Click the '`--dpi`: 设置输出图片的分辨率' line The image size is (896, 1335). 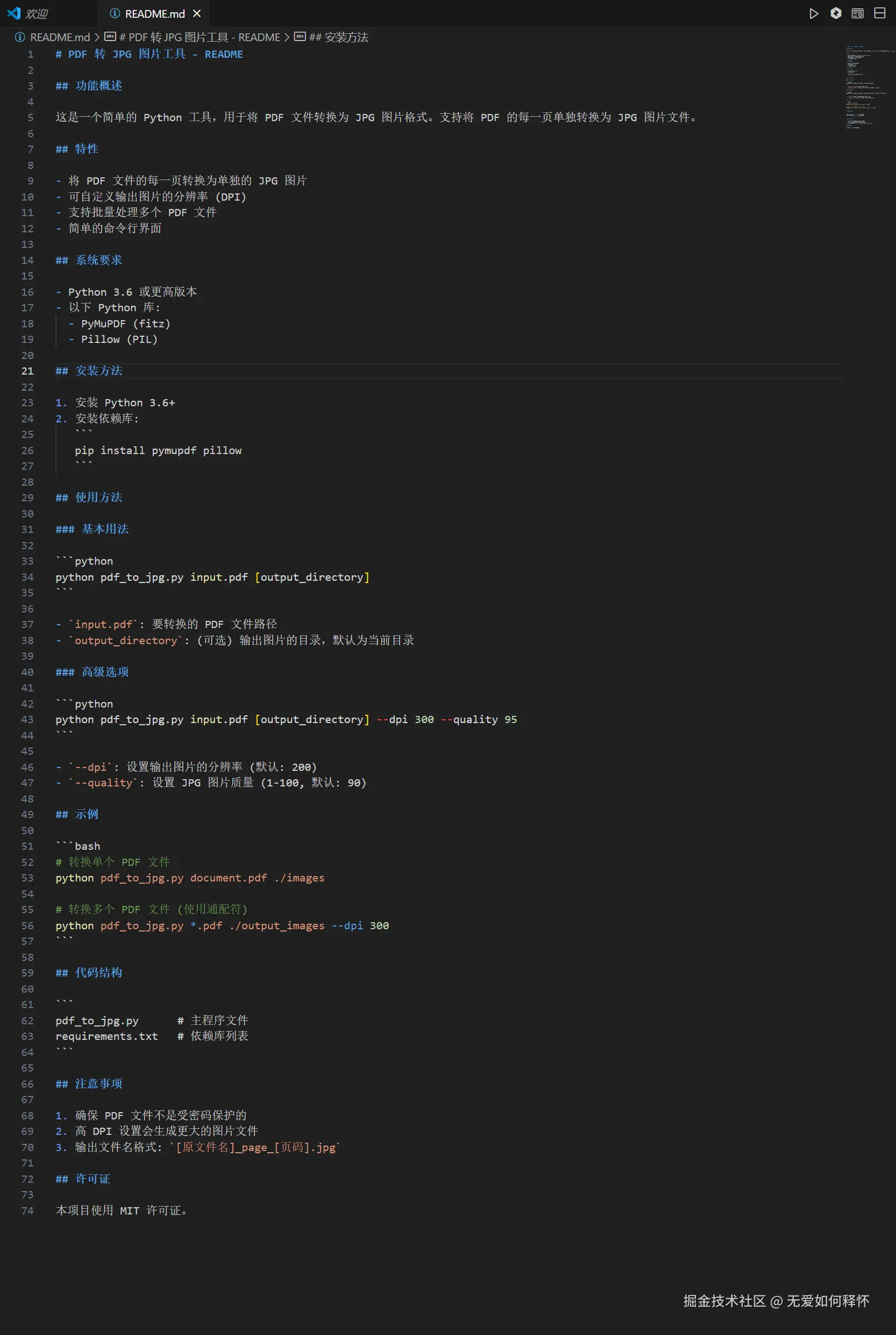click(193, 768)
